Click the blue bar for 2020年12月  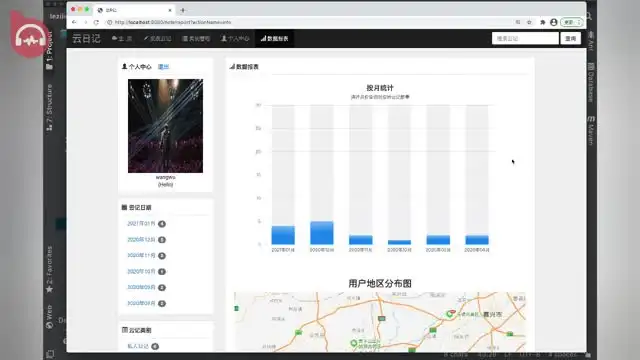coord(322,233)
